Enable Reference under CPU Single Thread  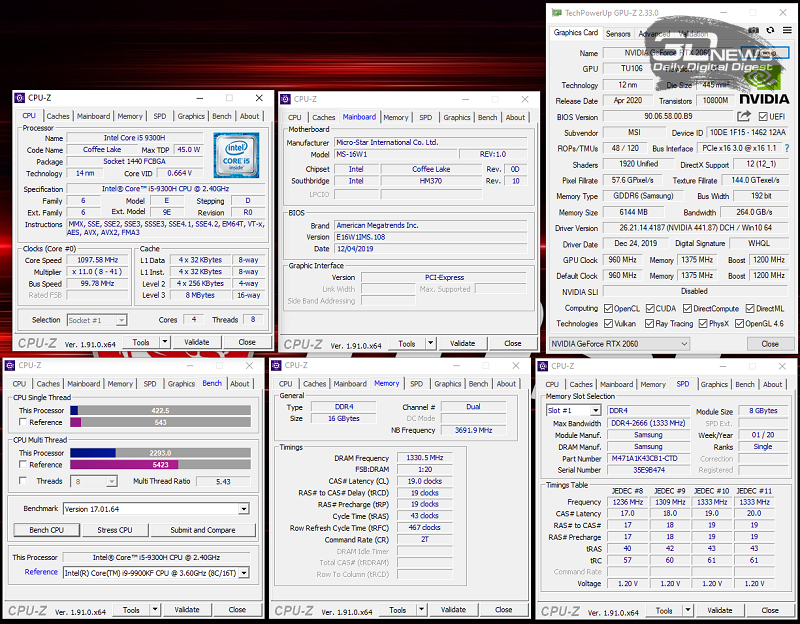click(23, 422)
